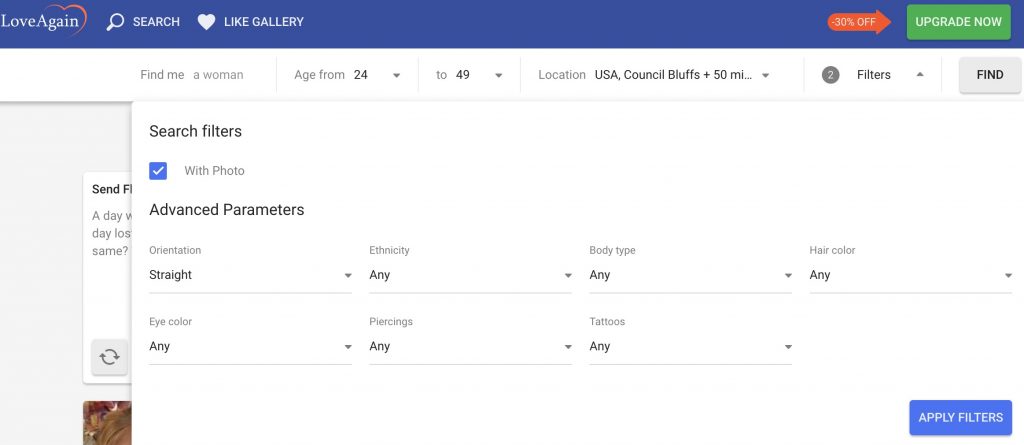Click the filter count badge showing 2
Viewport: 1024px width, 445px height.
click(x=830, y=75)
